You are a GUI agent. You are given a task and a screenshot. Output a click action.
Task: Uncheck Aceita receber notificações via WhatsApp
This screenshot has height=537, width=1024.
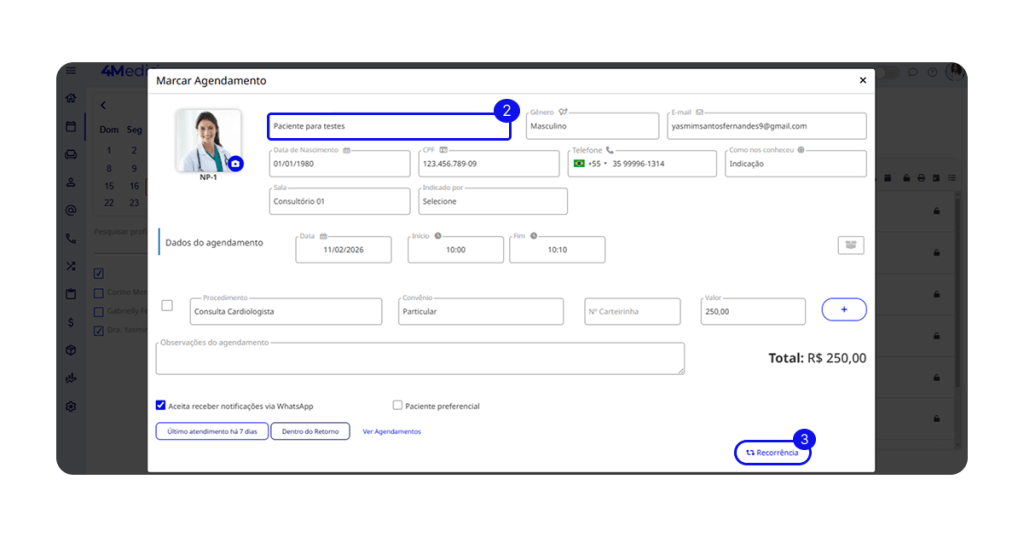pyautogui.click(x=161, y=406)
